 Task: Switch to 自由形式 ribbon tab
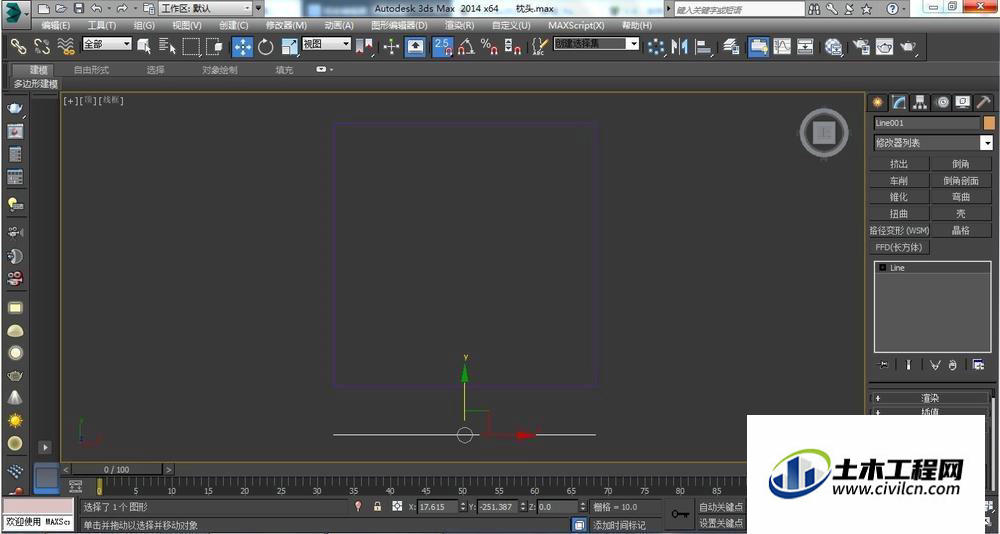[91, 70]
